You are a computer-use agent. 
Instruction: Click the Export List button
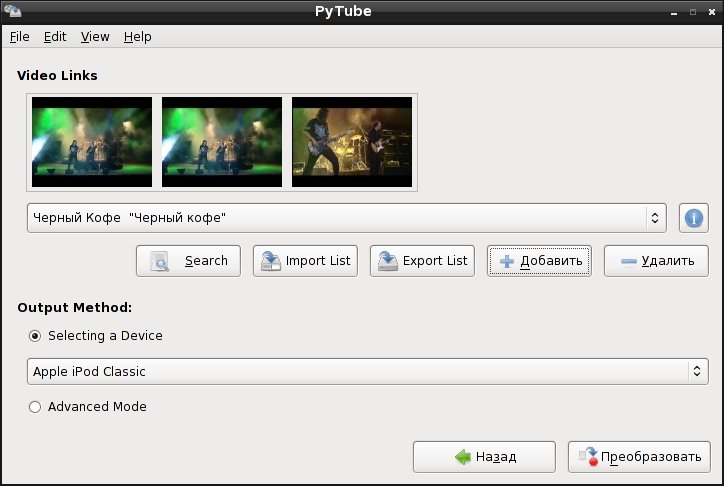coord(422,261)
